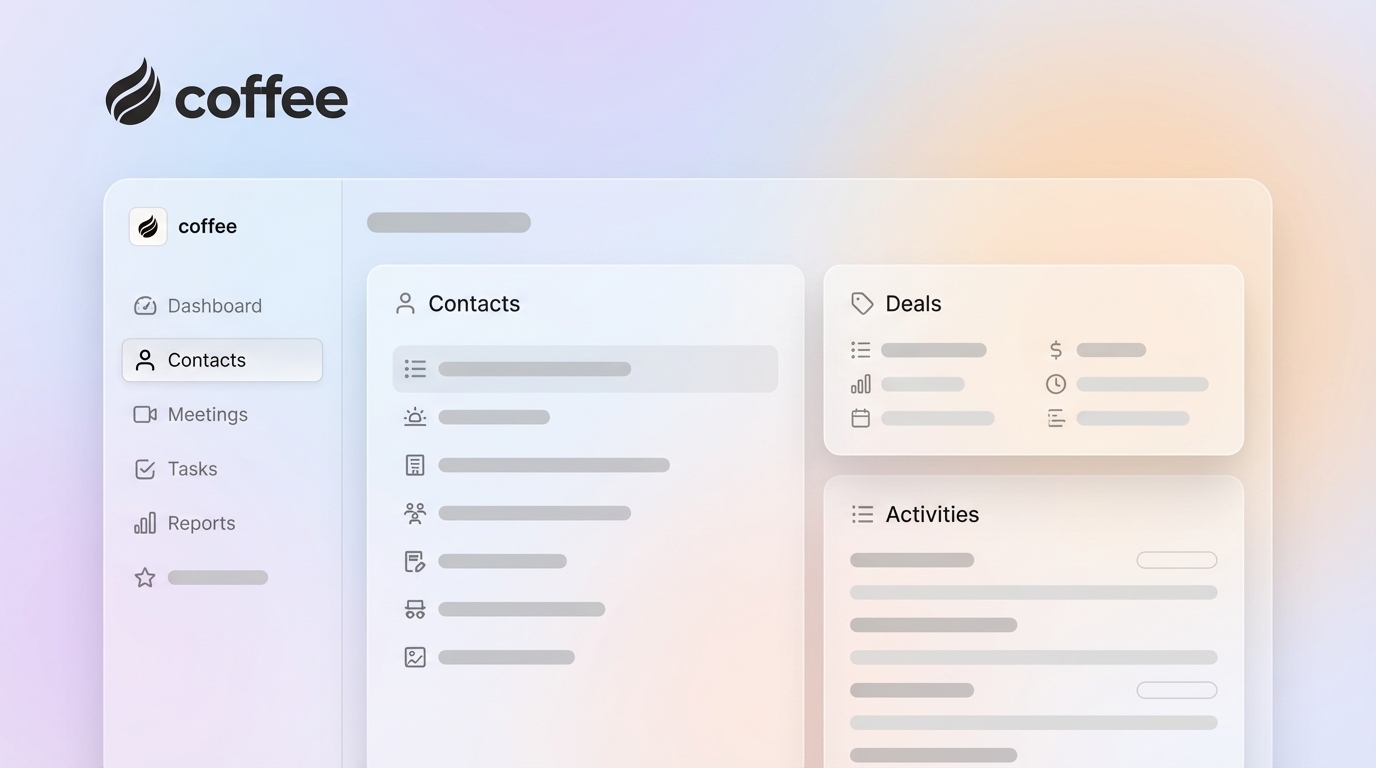Select the highlighted first row in Contacts list
Screen dimensions: 1376x768
coord(585,368)
